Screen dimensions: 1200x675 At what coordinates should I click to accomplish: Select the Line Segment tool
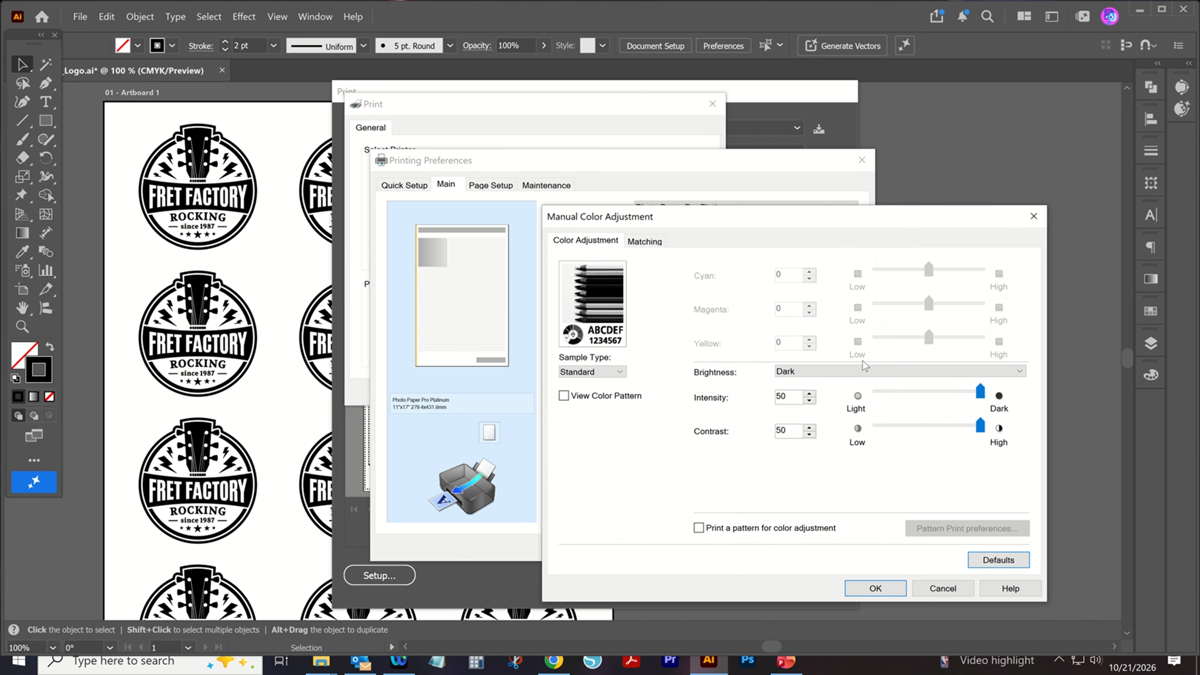tap(22, 121)
